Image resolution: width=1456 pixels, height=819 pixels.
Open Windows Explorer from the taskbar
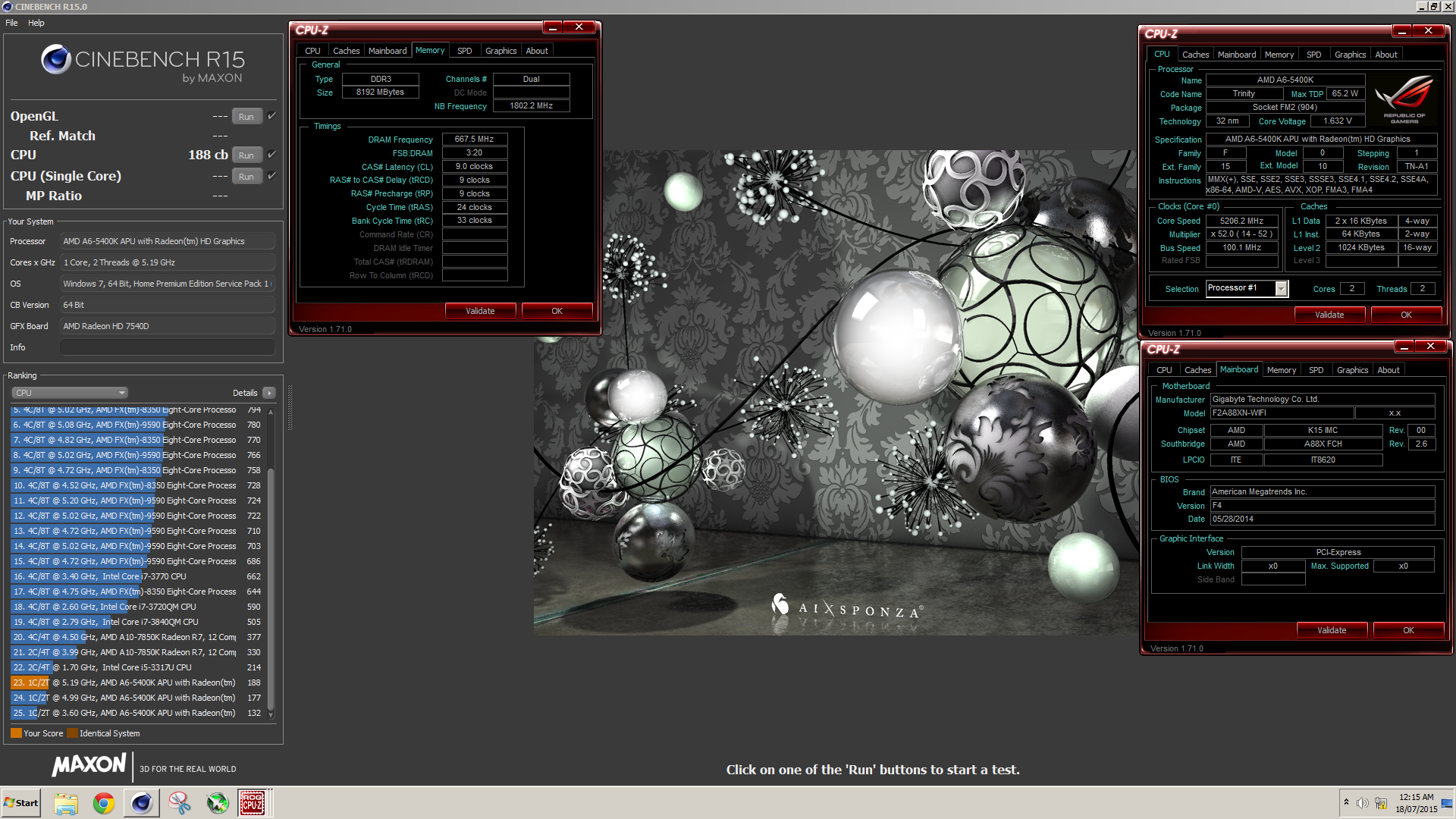66,803
